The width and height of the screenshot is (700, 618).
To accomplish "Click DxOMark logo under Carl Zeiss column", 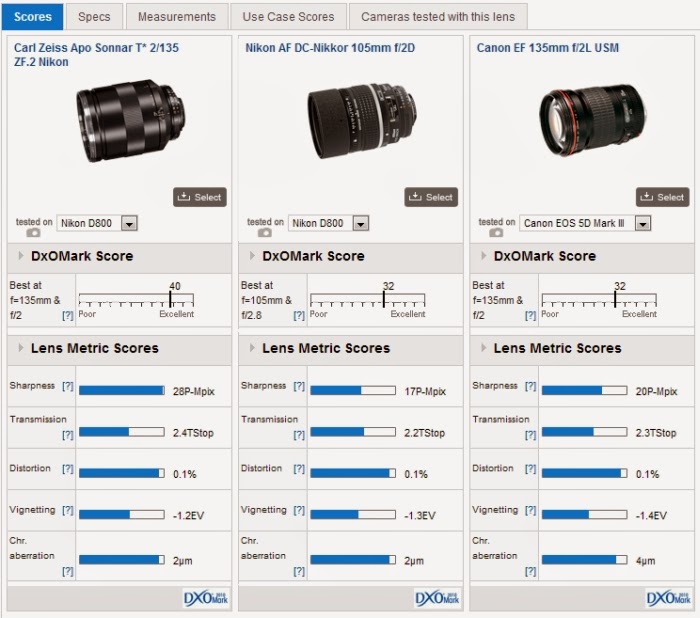I will [206, 598].
